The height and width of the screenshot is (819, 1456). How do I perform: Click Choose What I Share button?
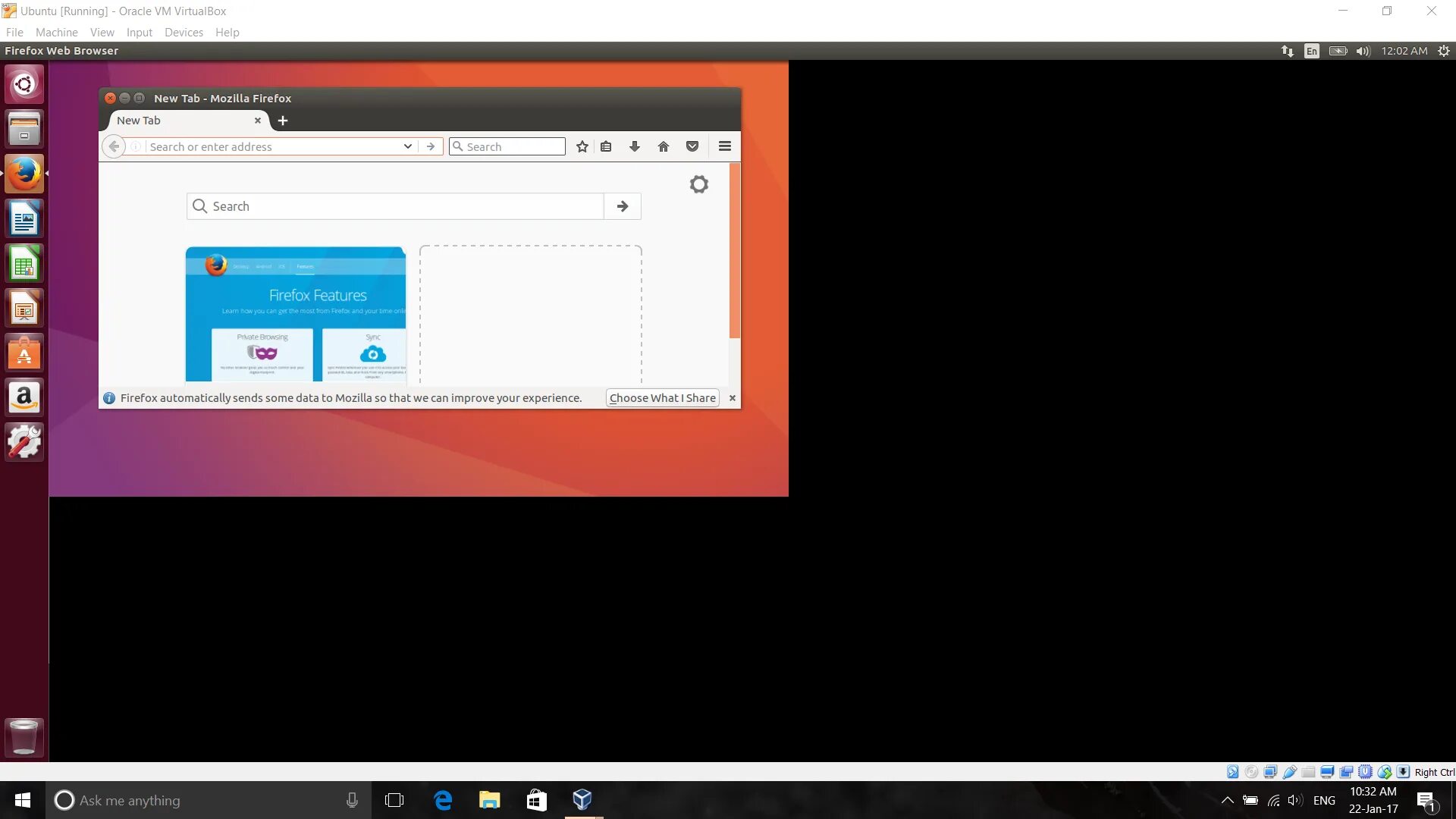click(x=663, y=398)
